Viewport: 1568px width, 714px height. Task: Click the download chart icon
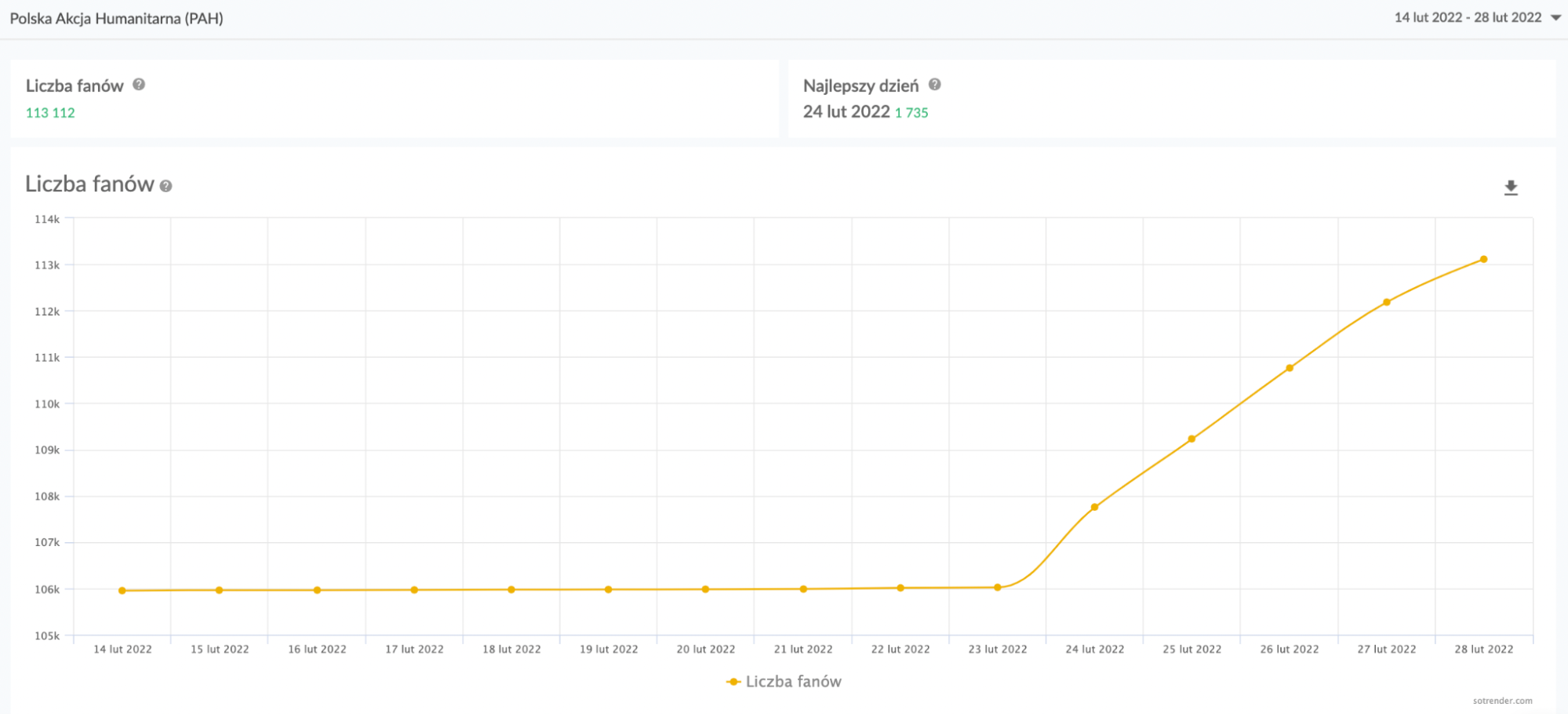[1510, 188]
